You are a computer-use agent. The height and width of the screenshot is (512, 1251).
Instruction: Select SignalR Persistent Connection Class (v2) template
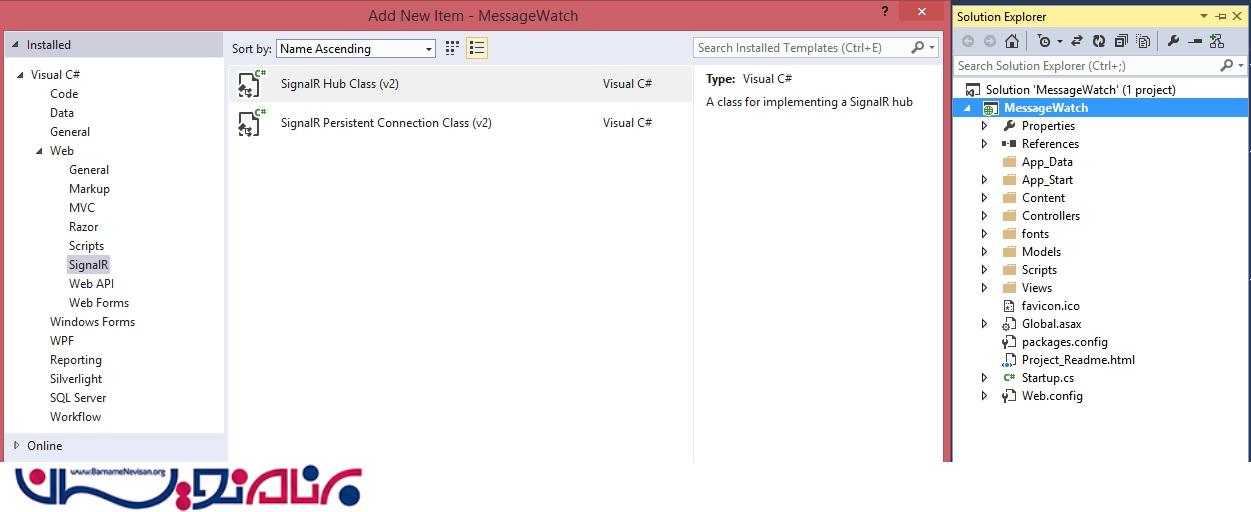coord(460,122)
